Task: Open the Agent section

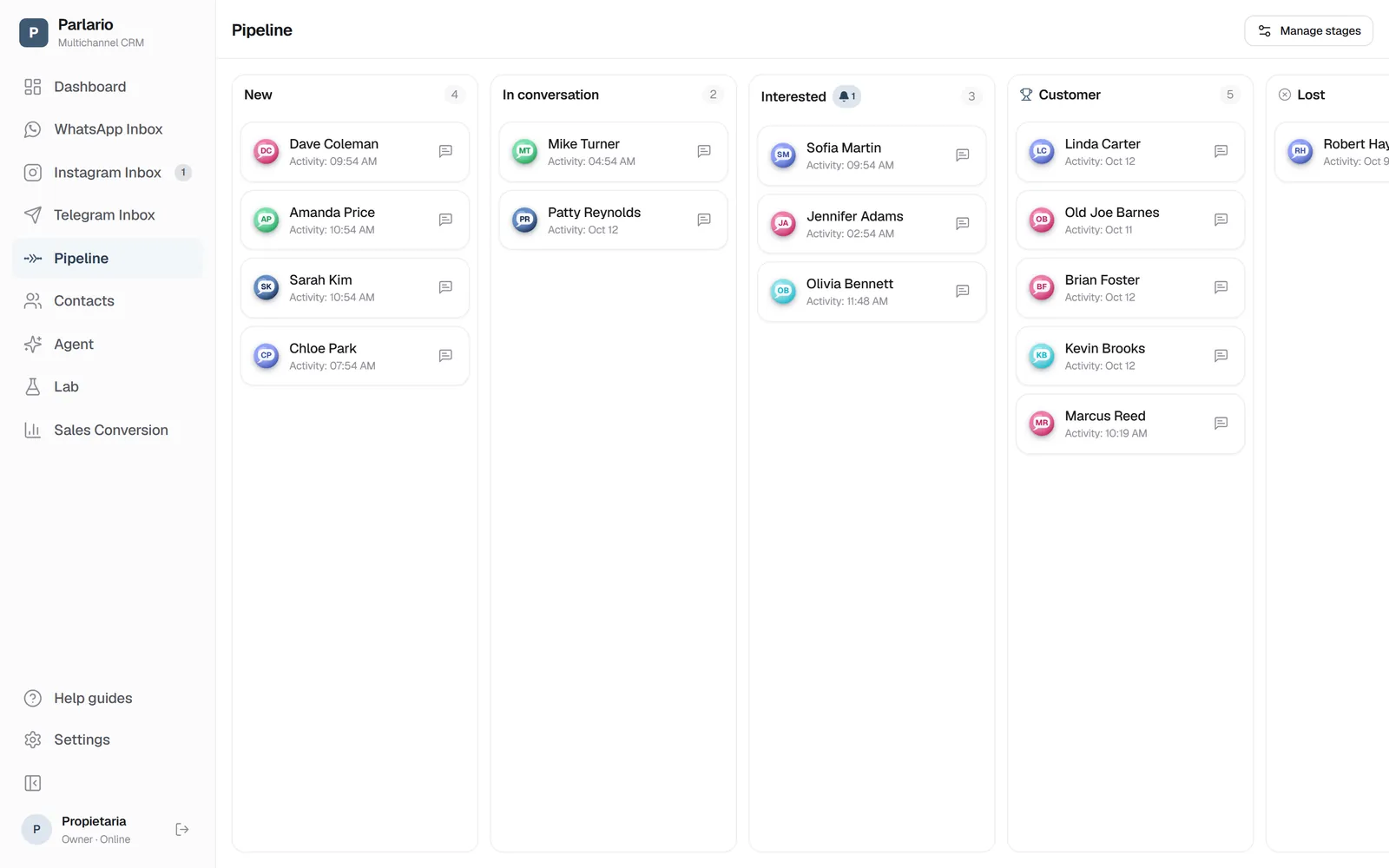Action: 108,345
